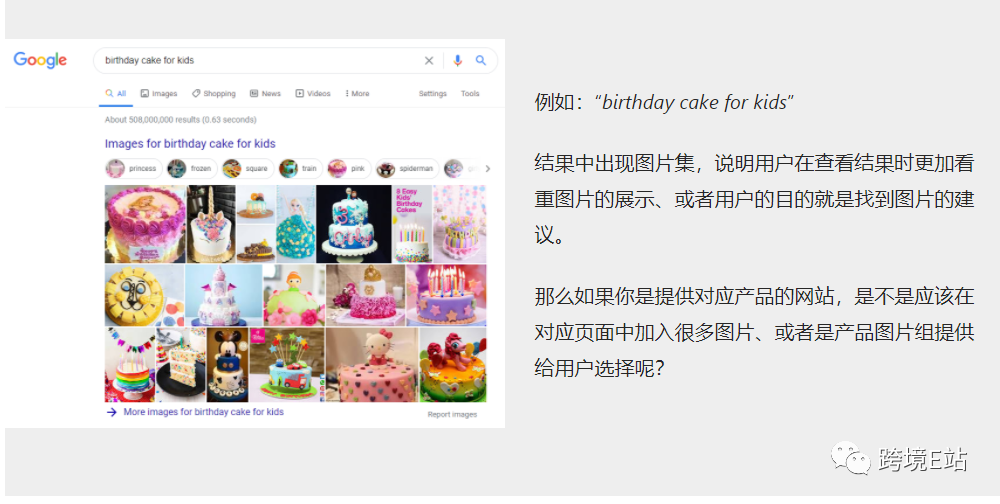The width and height of the screenshot is (1000, 504).
Task: Open the More search options menu
Action: click(357, 93)
